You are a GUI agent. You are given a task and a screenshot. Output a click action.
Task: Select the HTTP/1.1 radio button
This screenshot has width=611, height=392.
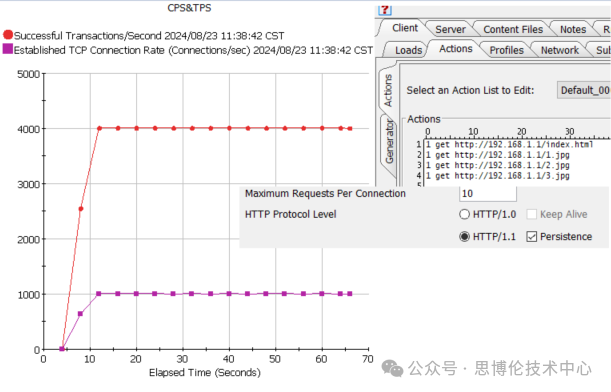tap(464, 237)
